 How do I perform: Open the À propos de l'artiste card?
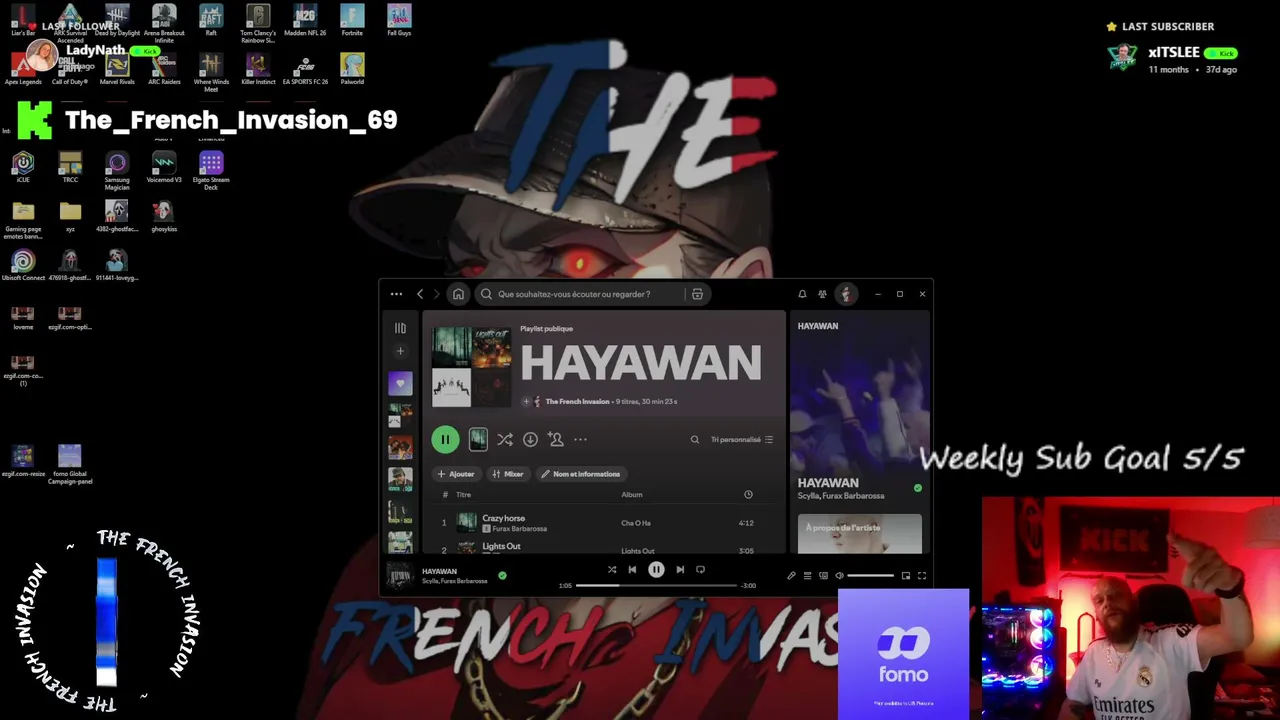coord(859,534)
